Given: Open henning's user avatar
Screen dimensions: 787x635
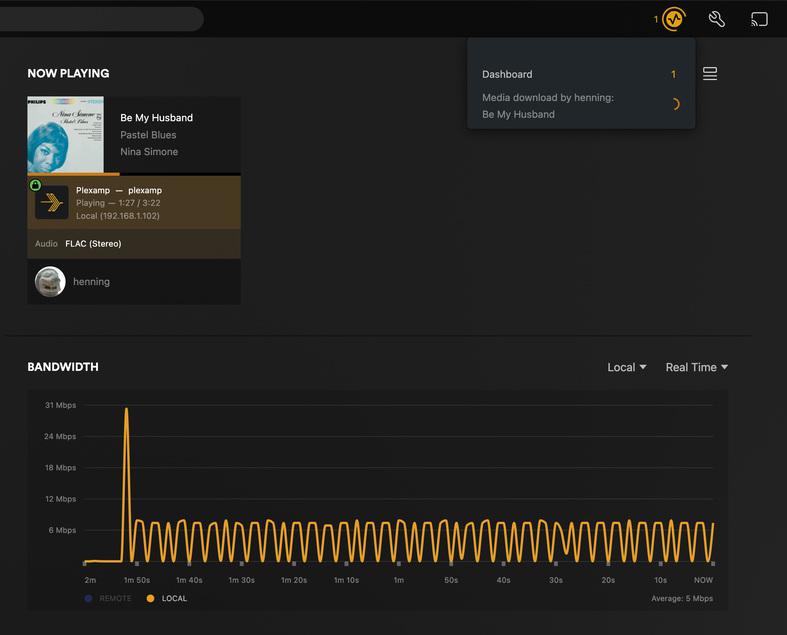Looking at the screenshot, I should point(50,282).
